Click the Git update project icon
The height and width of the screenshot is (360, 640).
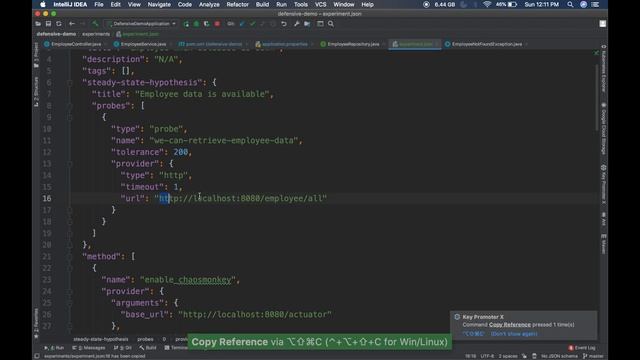point(242,24)
